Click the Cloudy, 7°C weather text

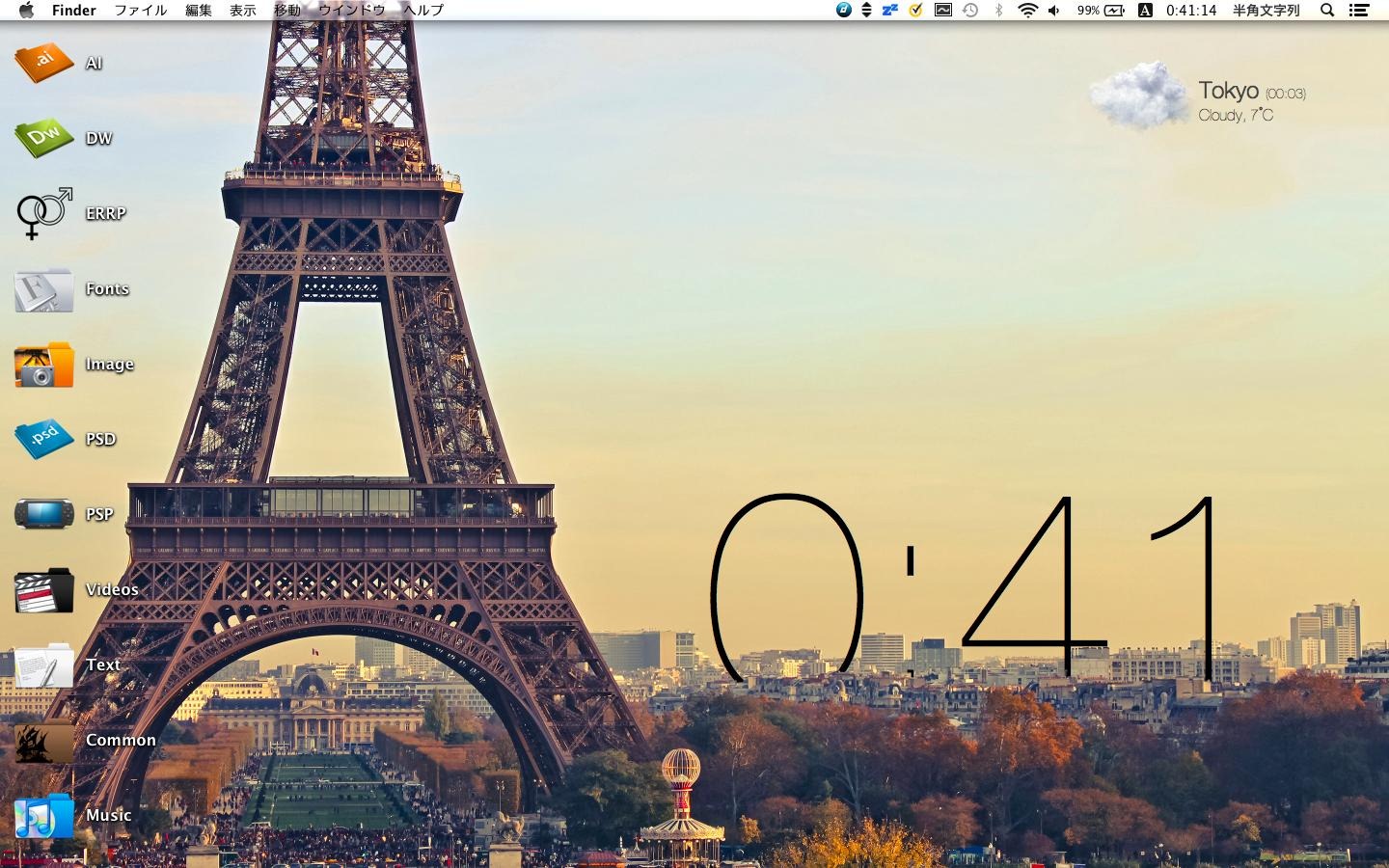[1236, 115]
